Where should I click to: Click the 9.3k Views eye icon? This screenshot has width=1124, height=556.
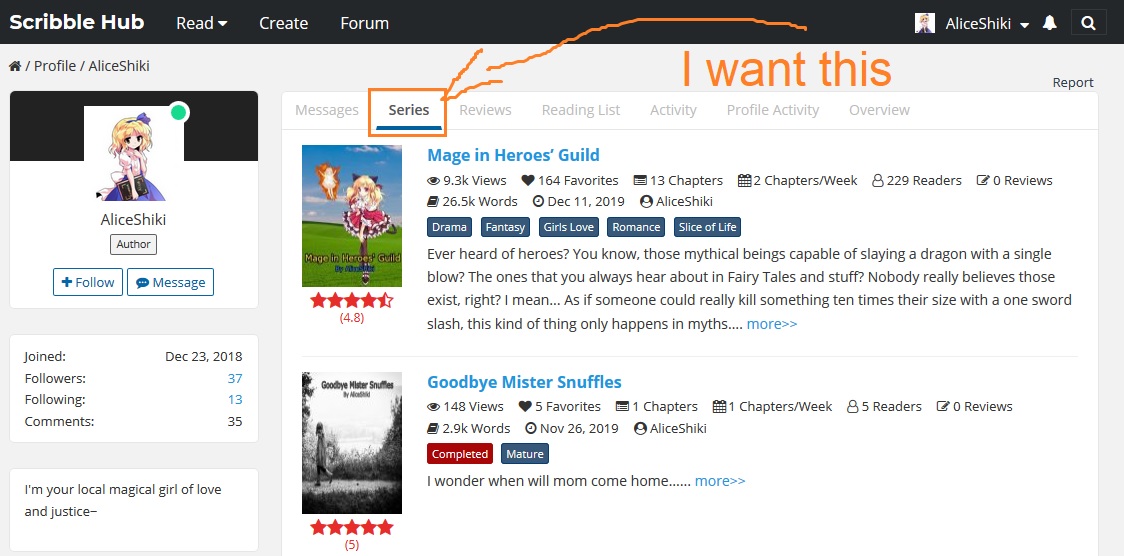(x=433, y=181)
